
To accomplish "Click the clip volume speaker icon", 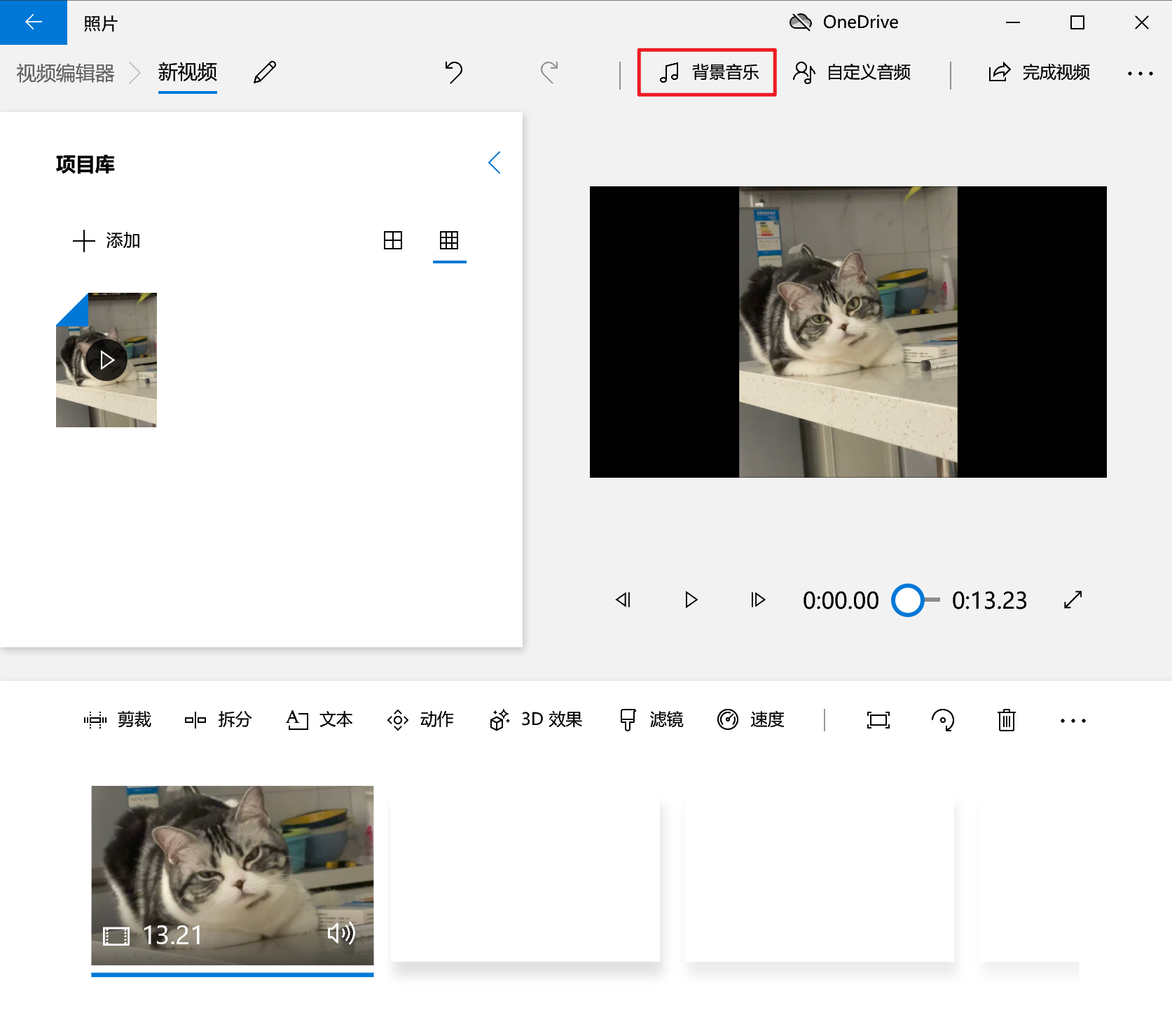I will point(341,933).
